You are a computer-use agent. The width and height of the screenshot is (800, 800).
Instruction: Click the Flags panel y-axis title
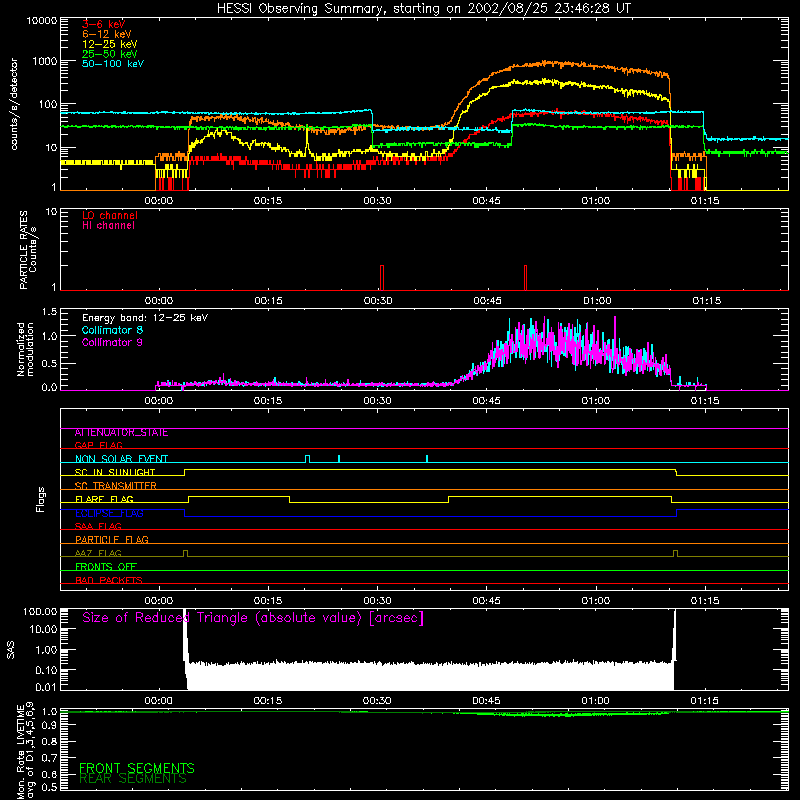41,499
